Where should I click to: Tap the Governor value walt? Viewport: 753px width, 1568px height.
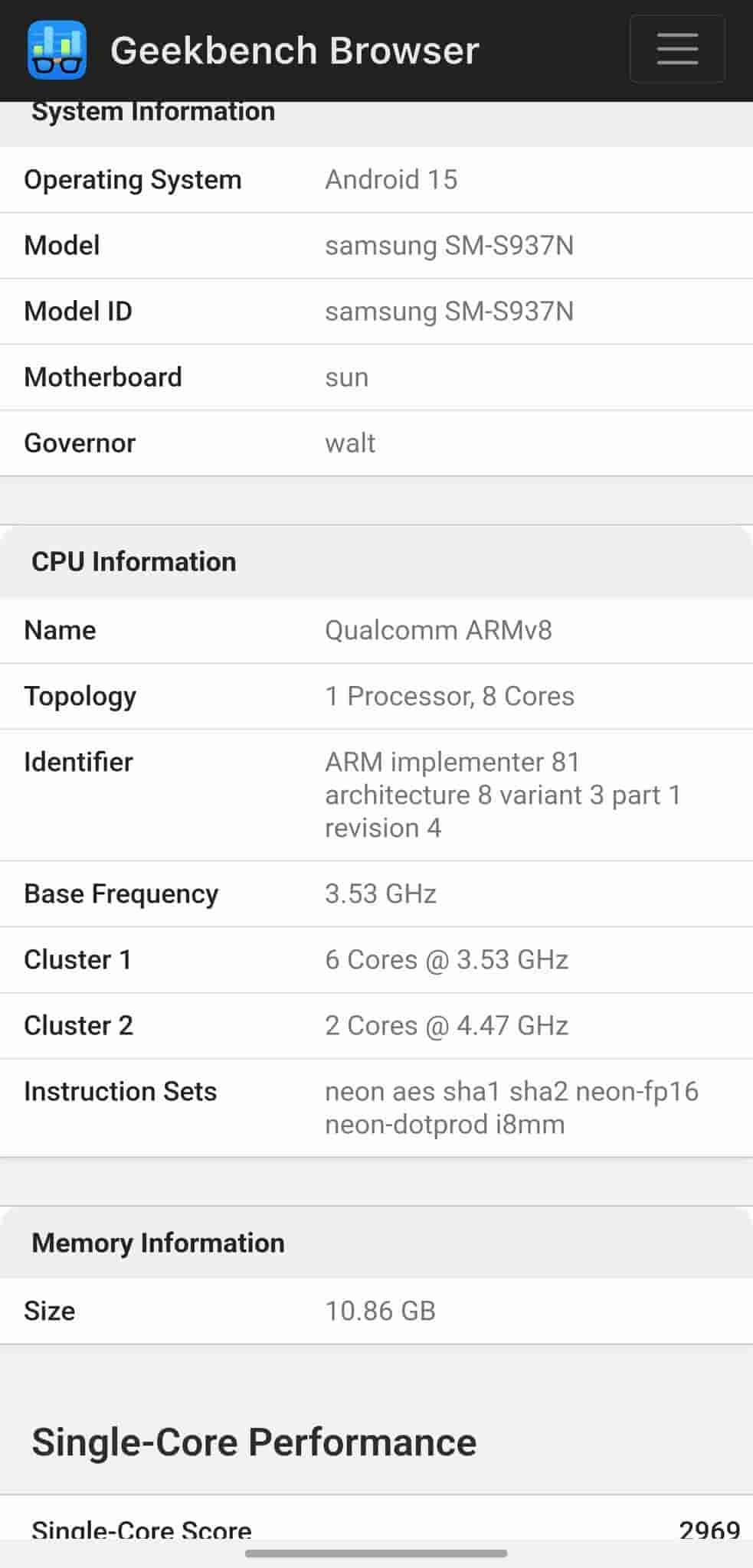click(x=350, y=443)
